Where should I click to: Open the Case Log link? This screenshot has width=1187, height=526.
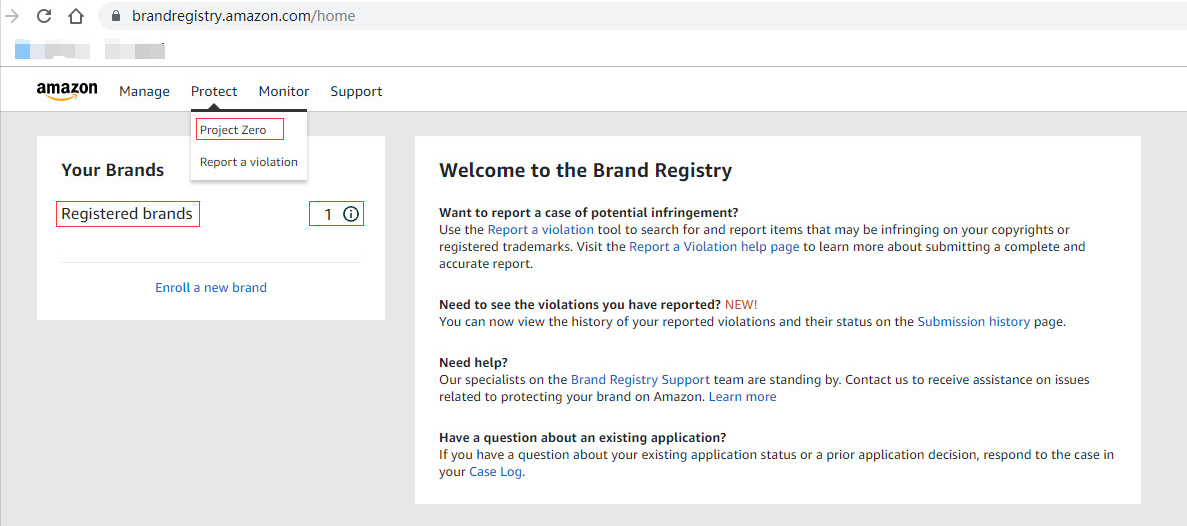(495, 472)
